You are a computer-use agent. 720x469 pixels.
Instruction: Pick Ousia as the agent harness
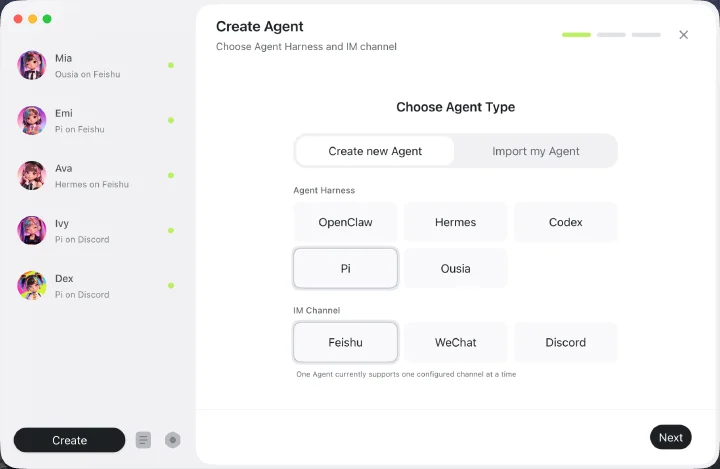point(456,269)
